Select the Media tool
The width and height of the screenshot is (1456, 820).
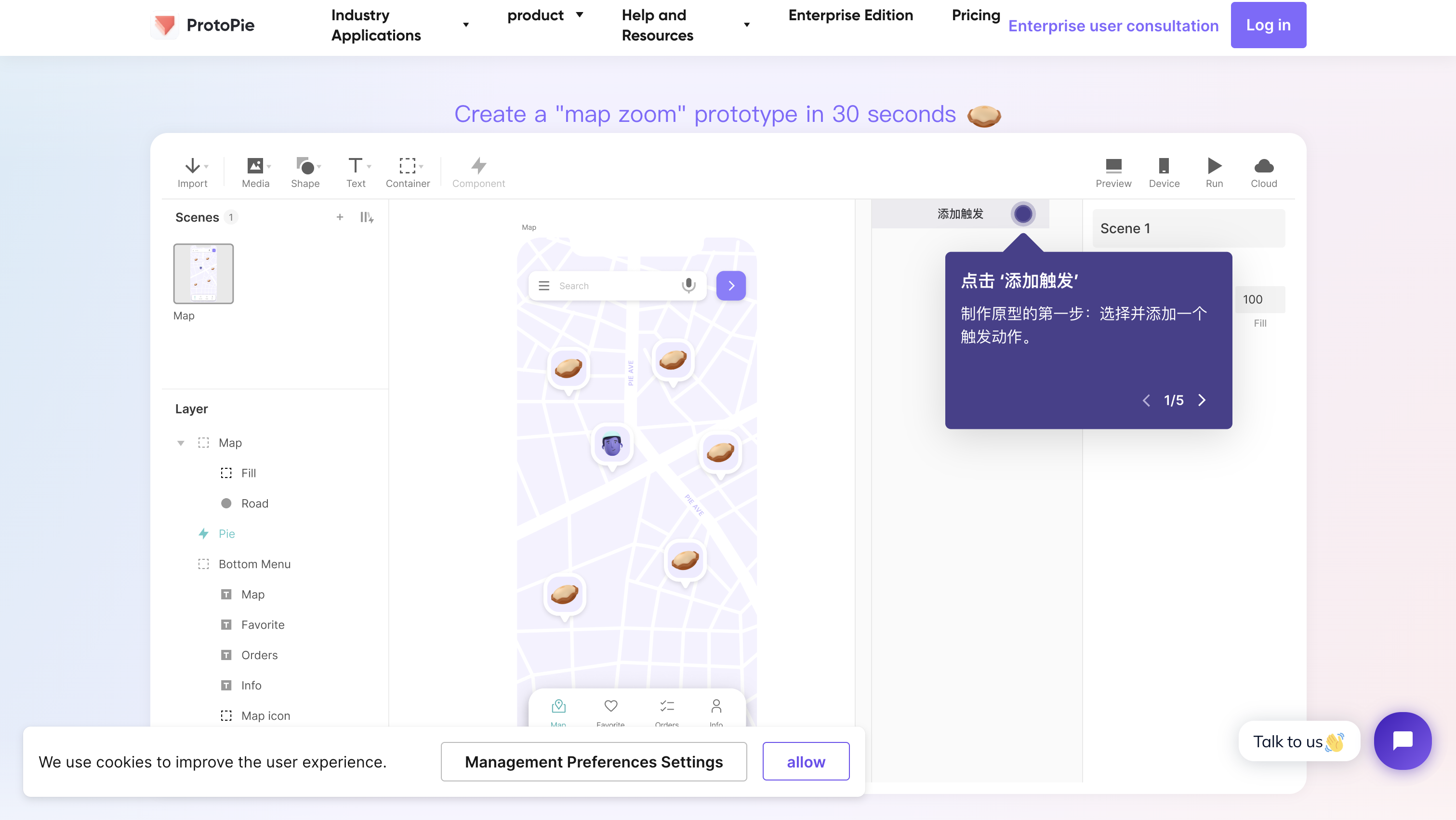[255, 166]
